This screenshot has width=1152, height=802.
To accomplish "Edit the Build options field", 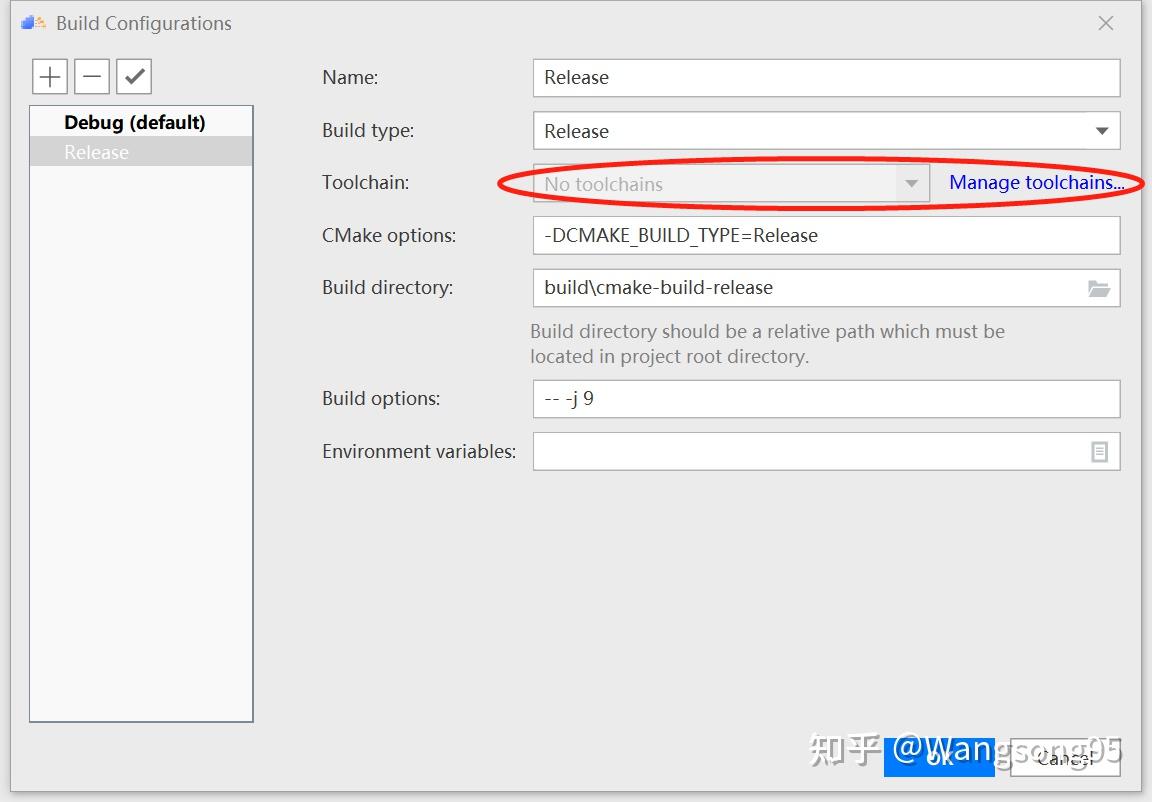I will [x=827, y=399].
